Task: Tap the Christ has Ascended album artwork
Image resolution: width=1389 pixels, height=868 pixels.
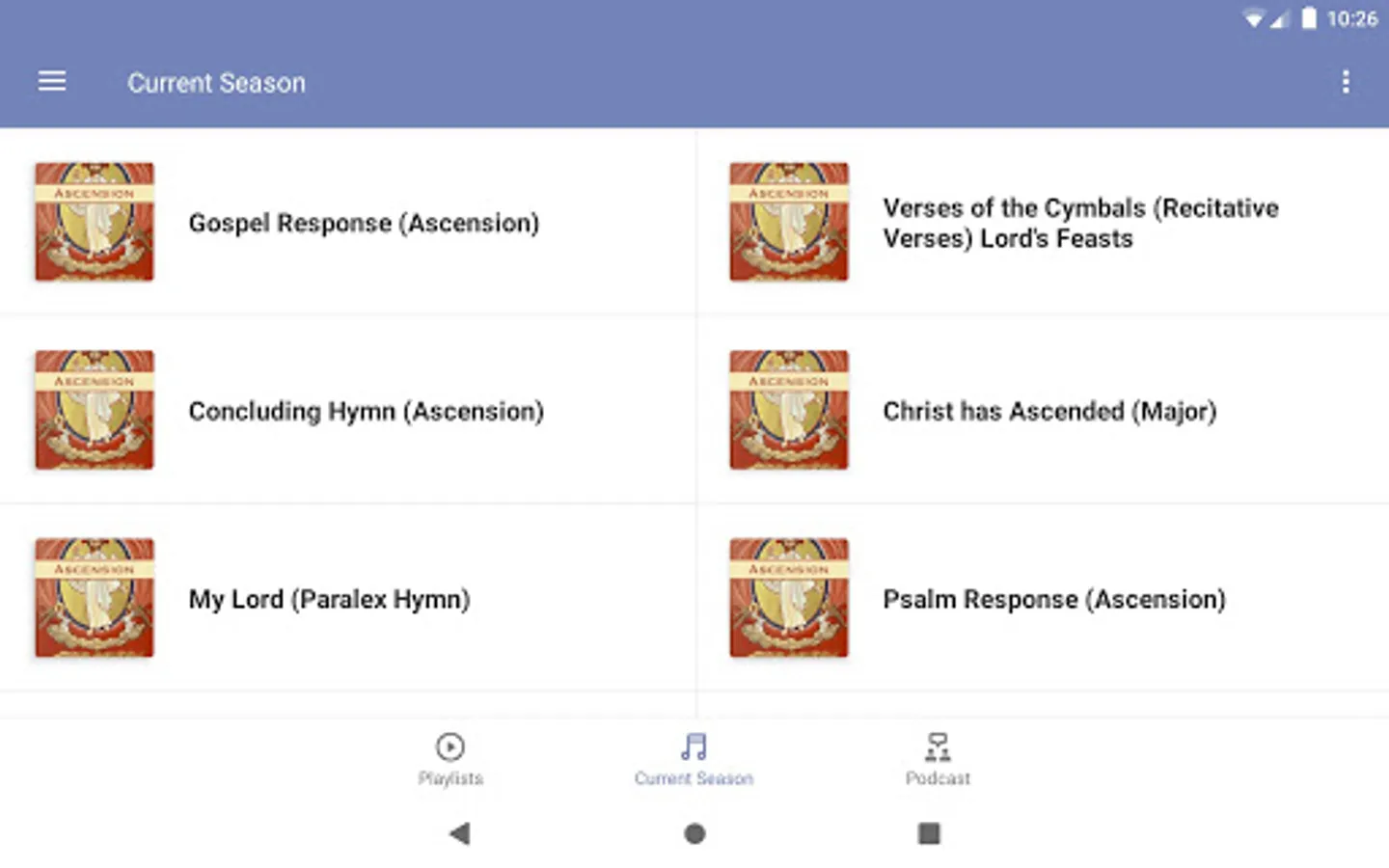Action: [x=789, y=410]
